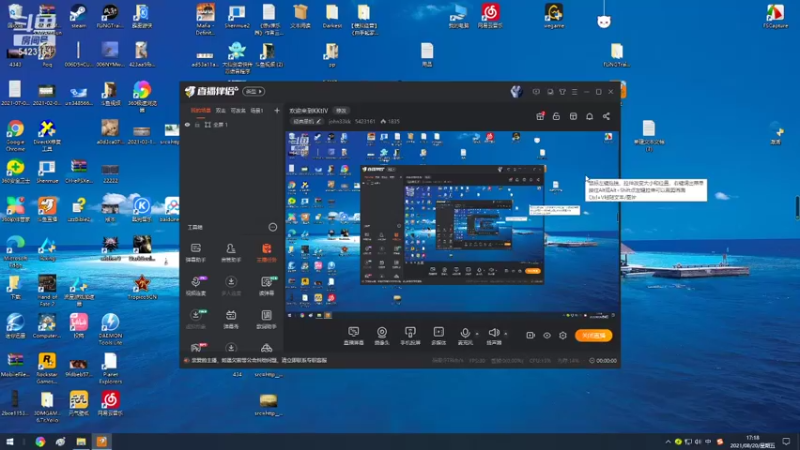Select the Steam desktop shortcut
Image resolution: width=800 pixels, height=450 pixels.
click(x=78, y=15)
